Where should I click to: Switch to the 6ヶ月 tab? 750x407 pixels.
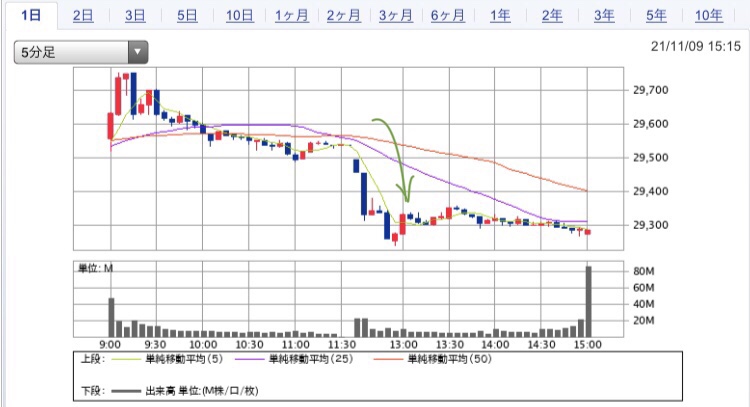pyautogui.click(x=447, y=15)
